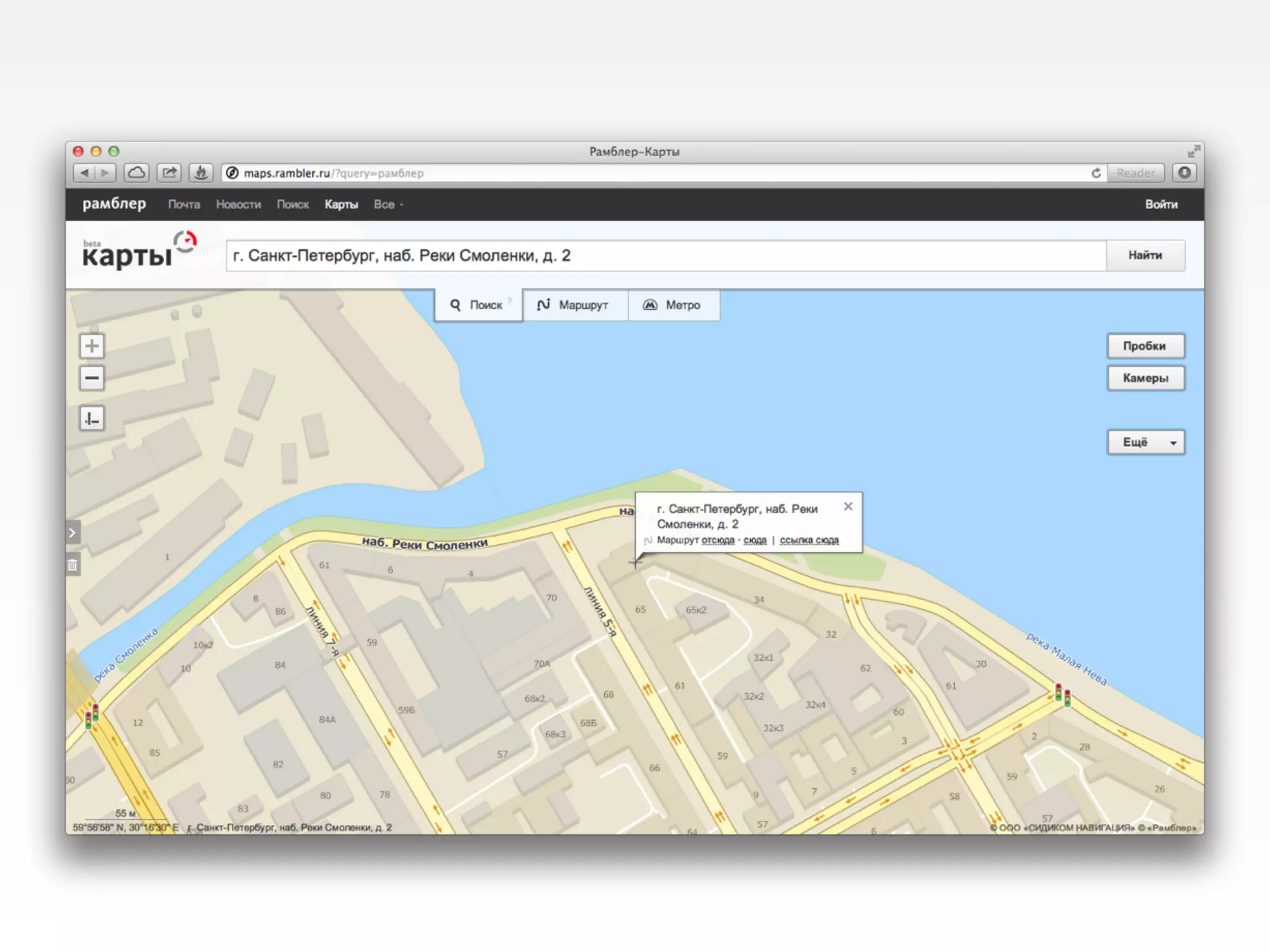1270x952 pixels.
Task: Click the Rambler Maps beta logo
Action: [140, 252]
